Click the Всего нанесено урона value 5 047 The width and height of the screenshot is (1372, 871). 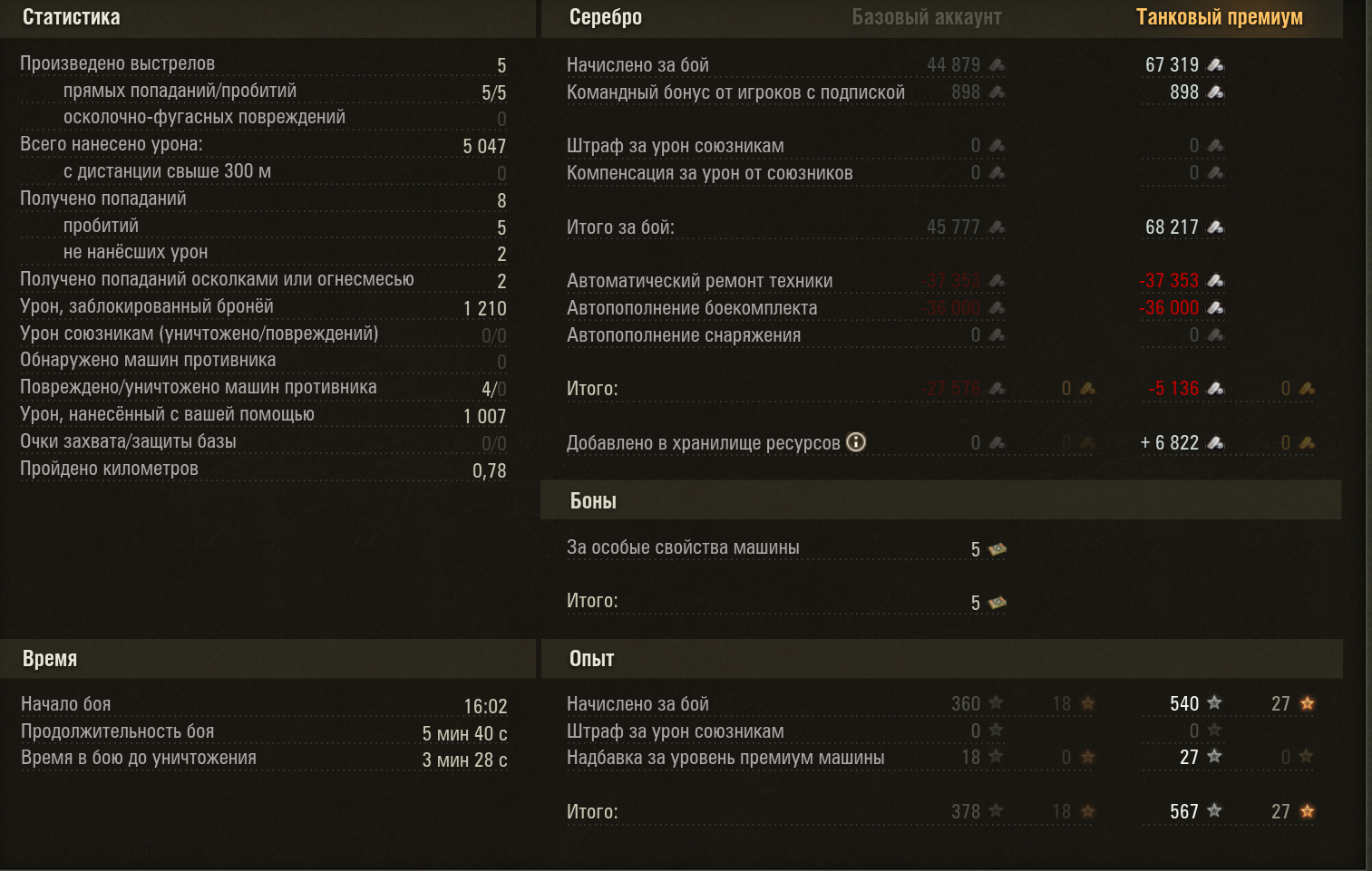484,146
